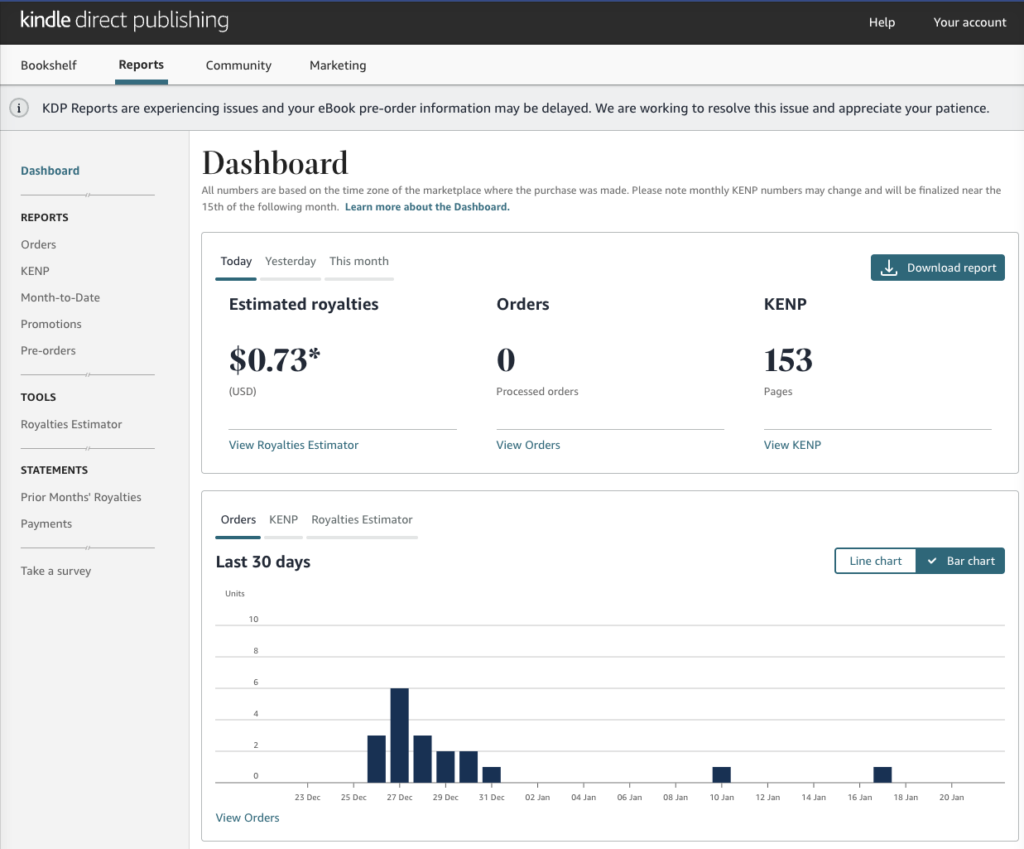The height and width of the screenshot is (849, 1024).
Task: Click Learn more about the Dashboard
Action: tap(427, 207)
